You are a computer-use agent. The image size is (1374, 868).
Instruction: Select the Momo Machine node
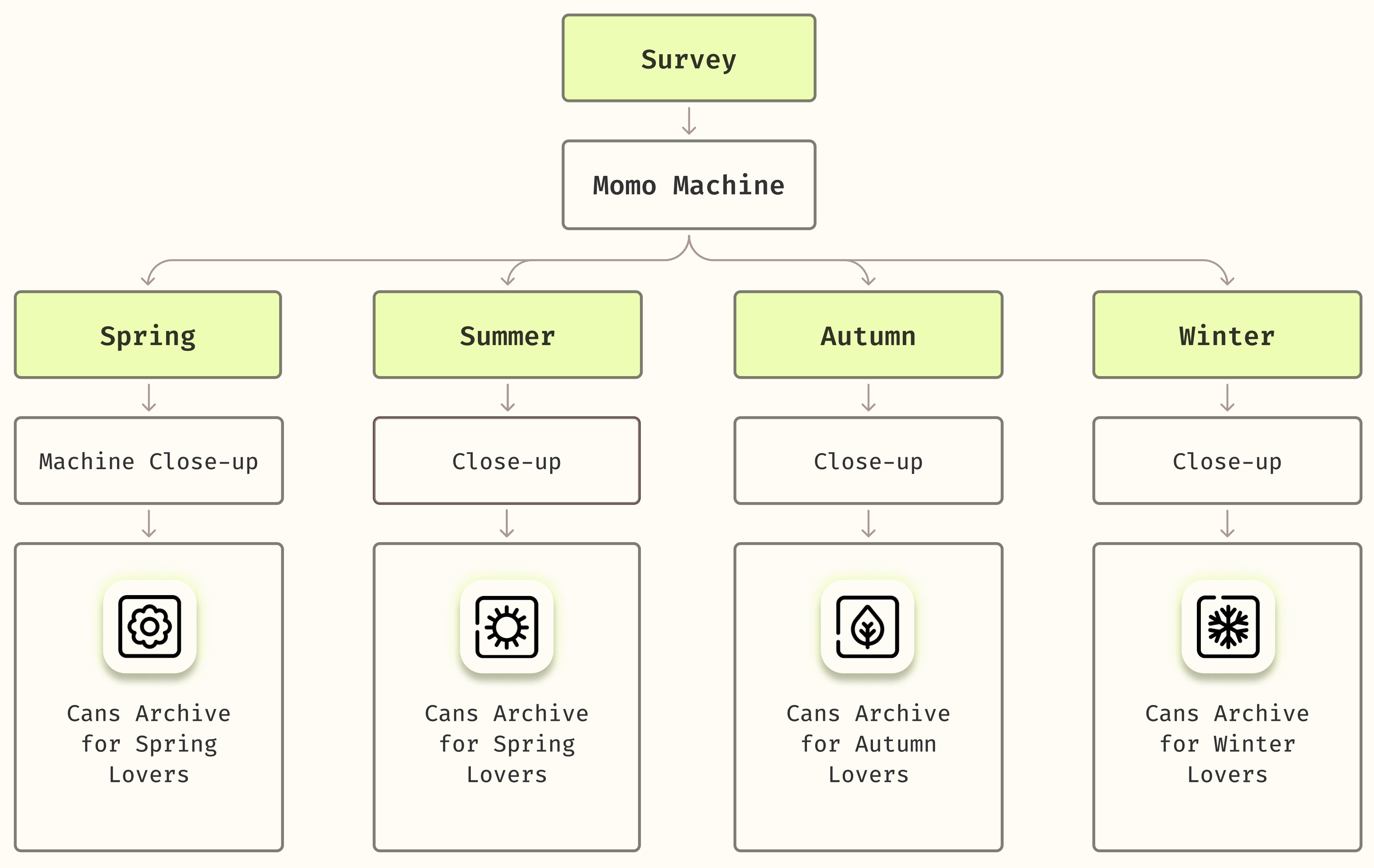(689, 185)
